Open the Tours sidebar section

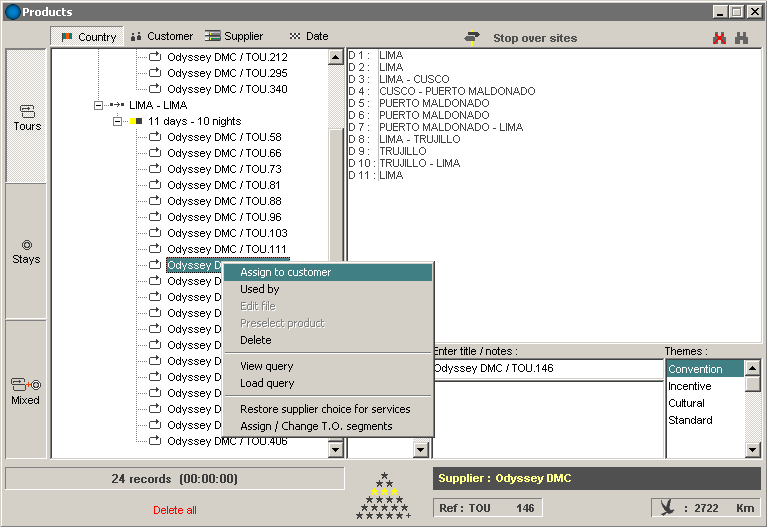(27, 116)
